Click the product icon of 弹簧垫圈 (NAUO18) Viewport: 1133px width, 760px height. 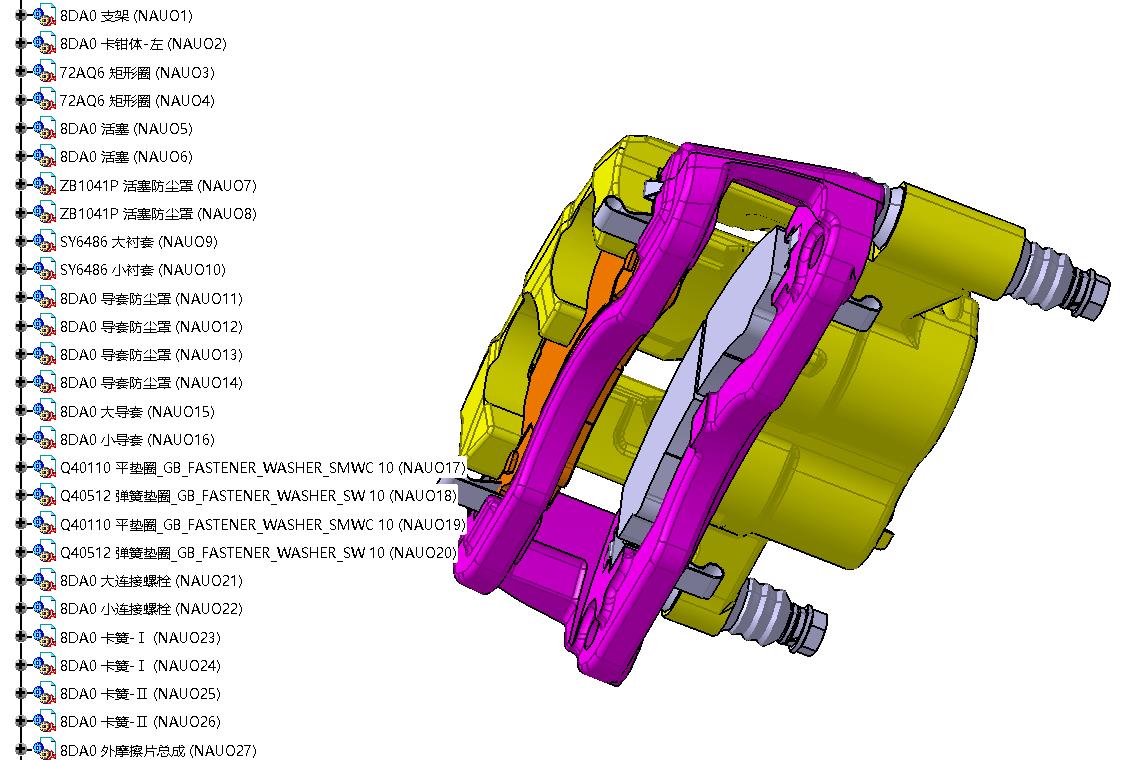point(44,496)
